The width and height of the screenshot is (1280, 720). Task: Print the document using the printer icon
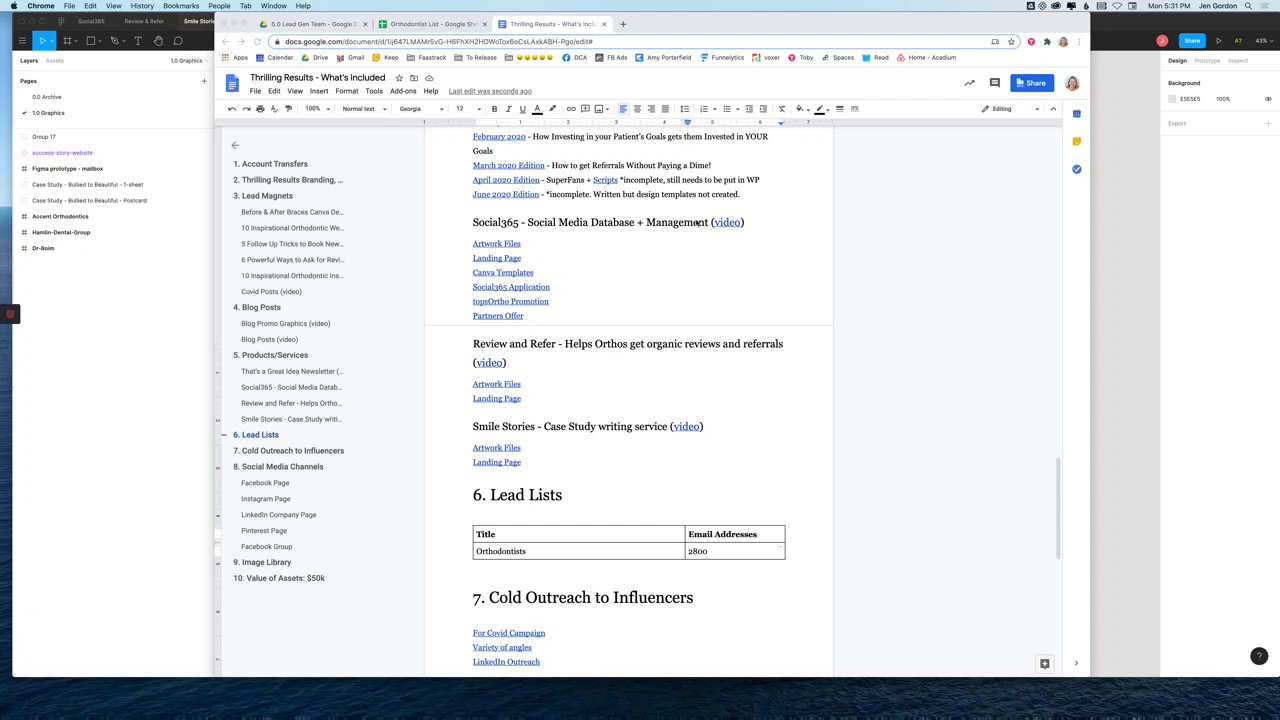coord(260,109)
